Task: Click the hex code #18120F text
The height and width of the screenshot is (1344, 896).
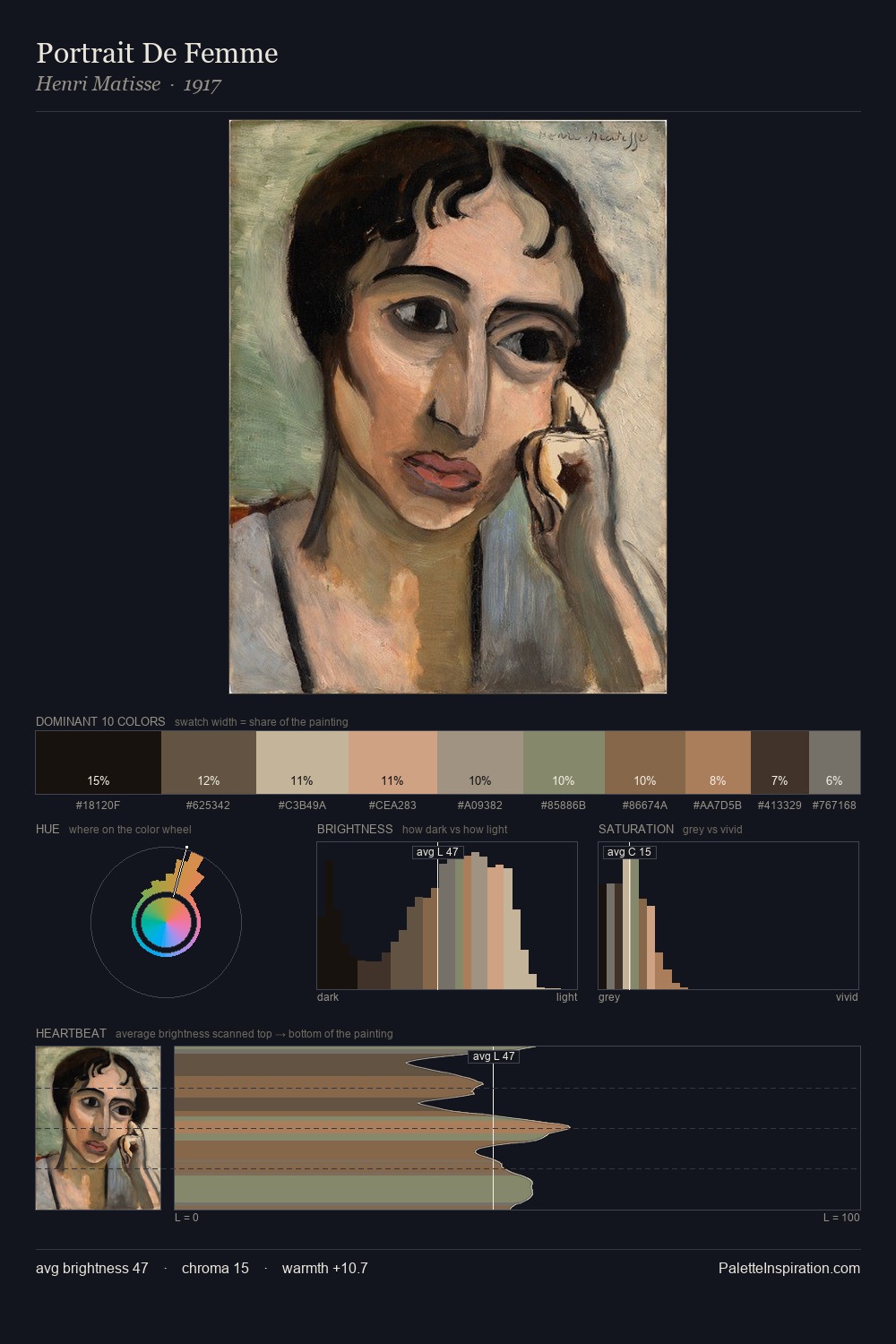Action: coord(99,806)
